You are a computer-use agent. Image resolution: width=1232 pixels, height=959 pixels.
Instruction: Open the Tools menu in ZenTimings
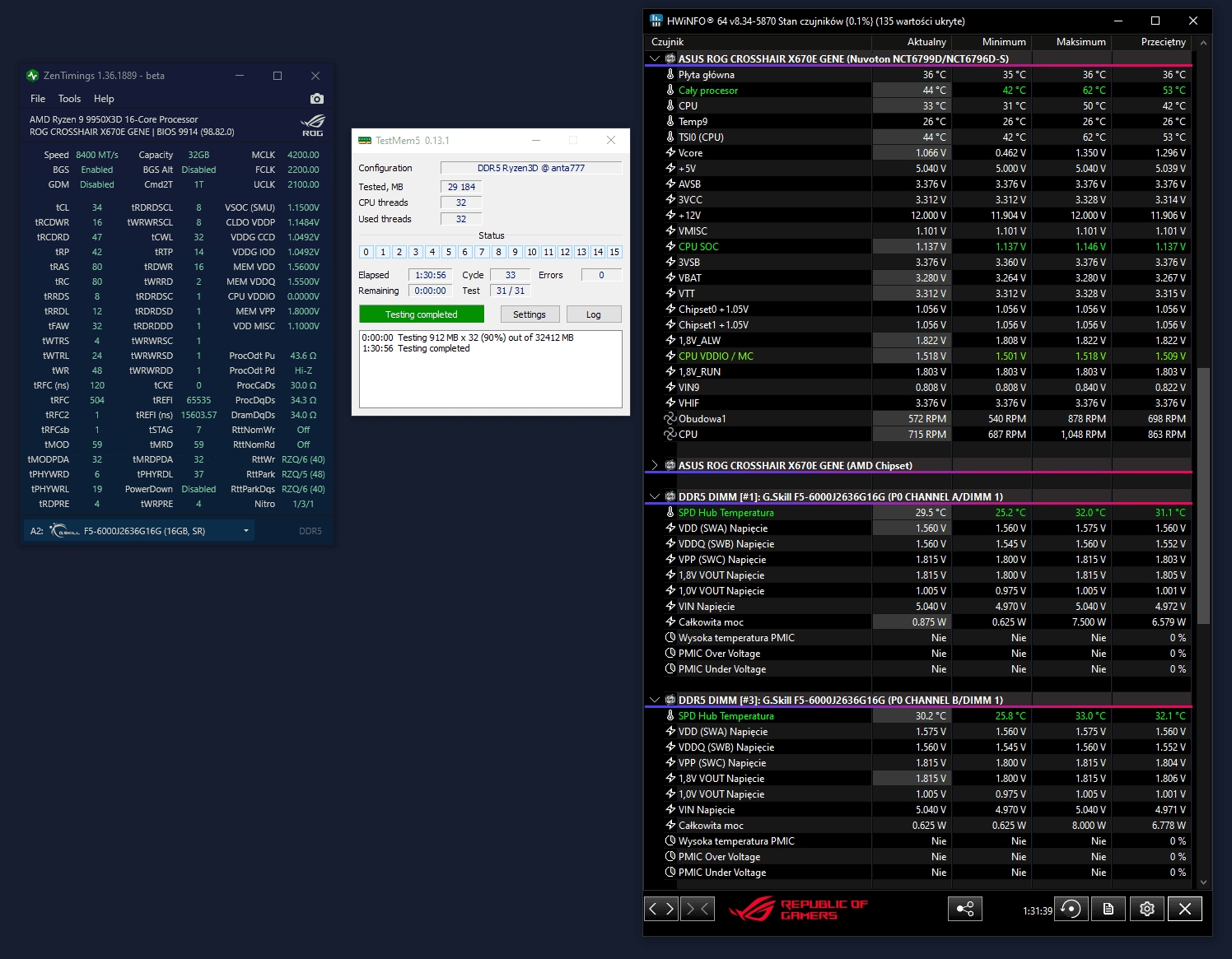[x=69, y=99]
